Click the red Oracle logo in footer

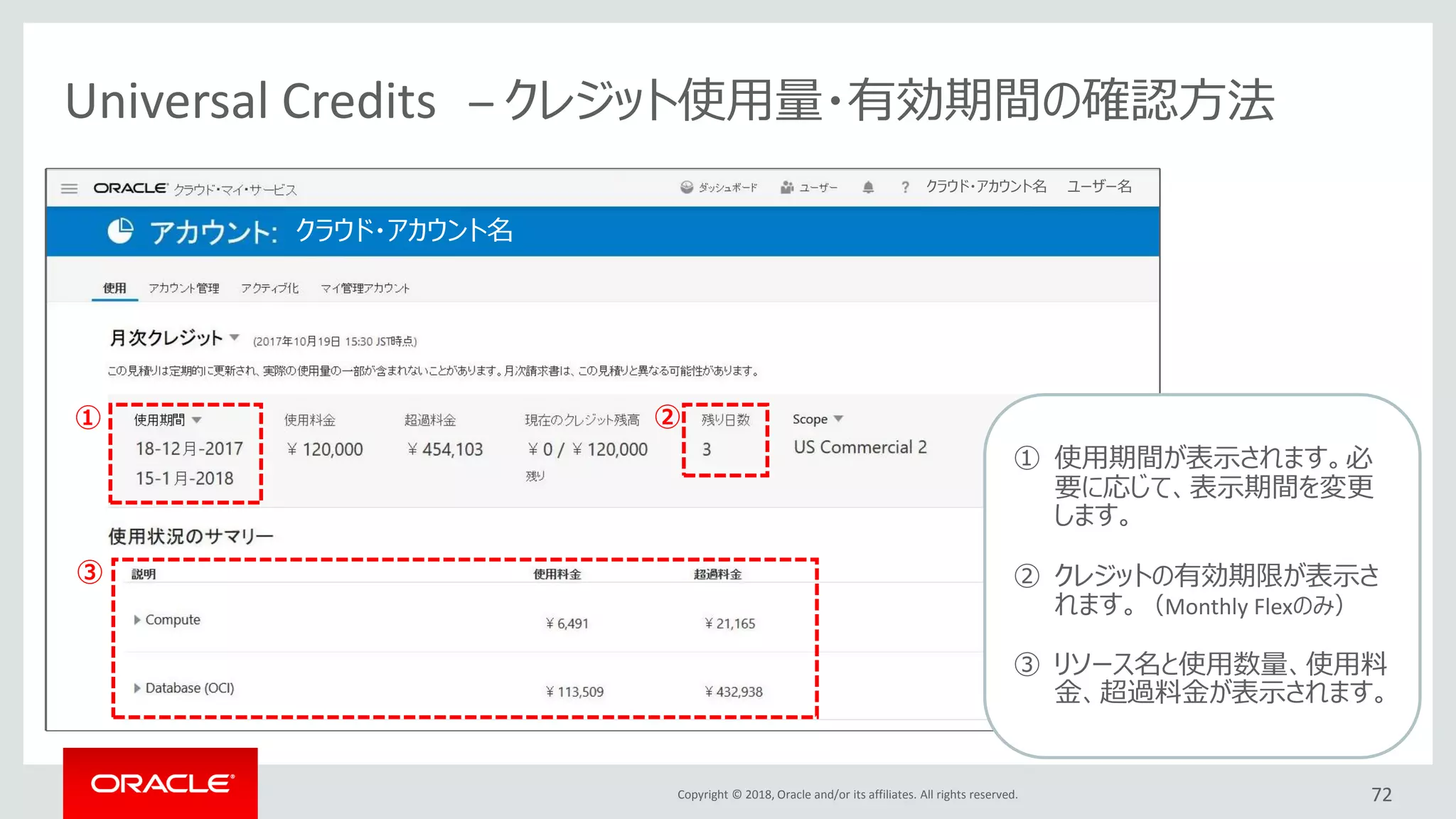pos(161,783)
